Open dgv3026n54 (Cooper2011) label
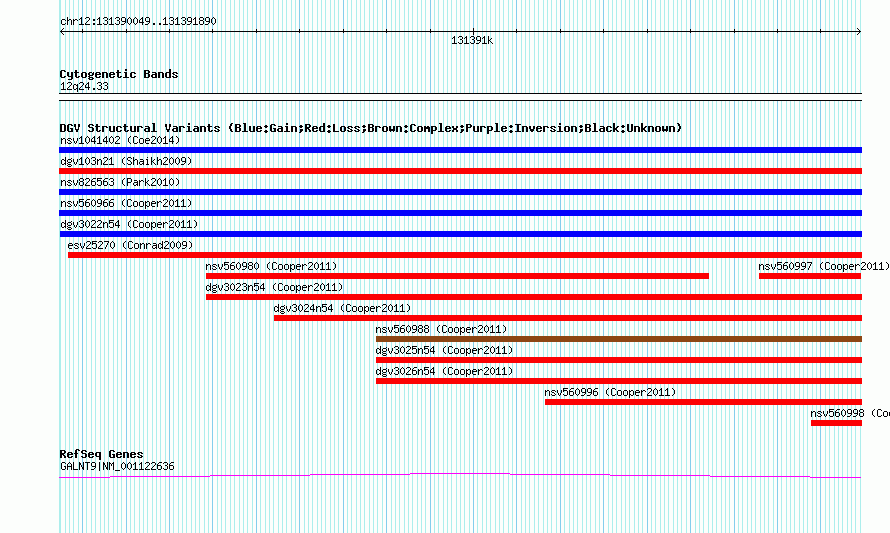 coord(444,371)
